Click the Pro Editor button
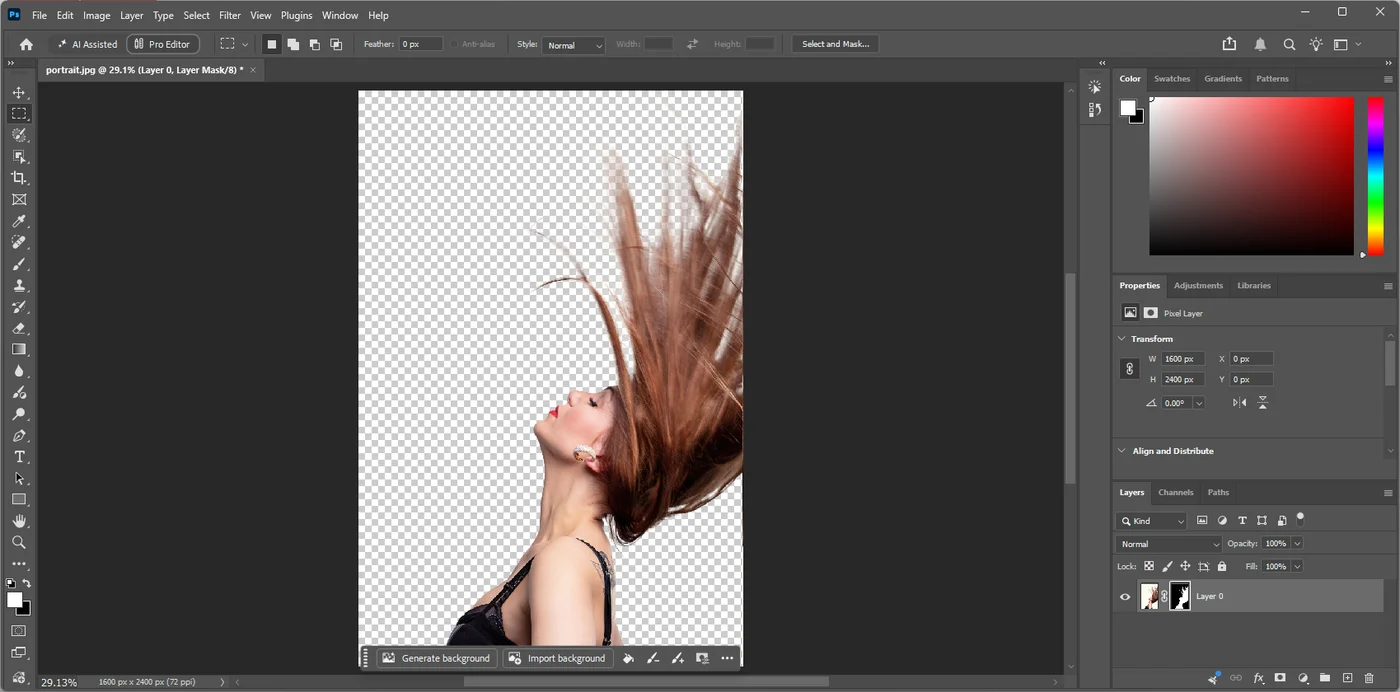The width and height of the screenshot is (1400, 692). [x=162, y=44]
